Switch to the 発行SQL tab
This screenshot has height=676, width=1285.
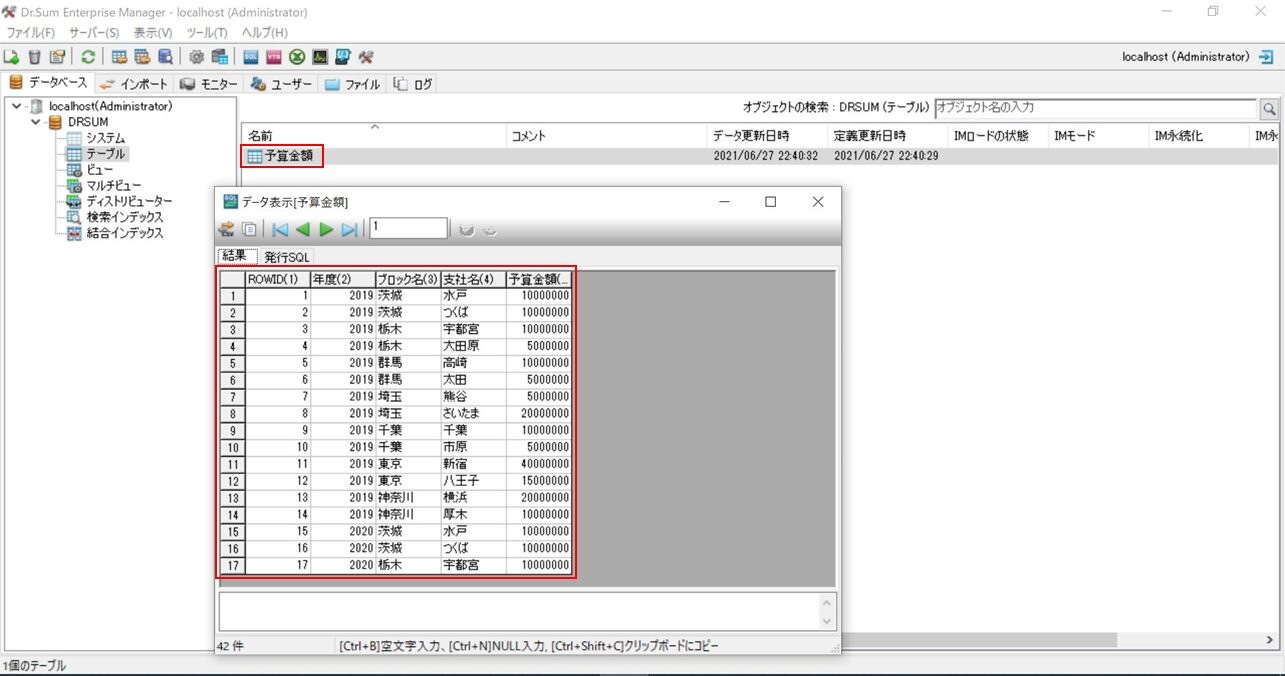pos(287,257)
